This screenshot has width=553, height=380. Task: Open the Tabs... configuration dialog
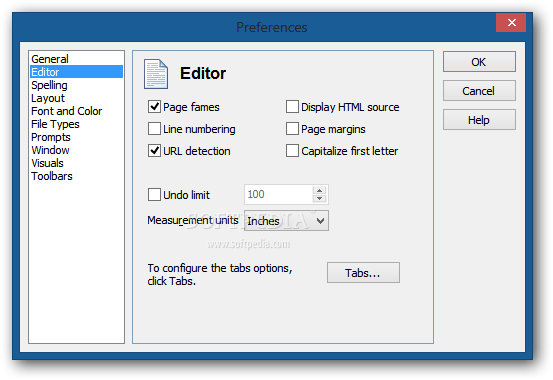pos(363,273)
